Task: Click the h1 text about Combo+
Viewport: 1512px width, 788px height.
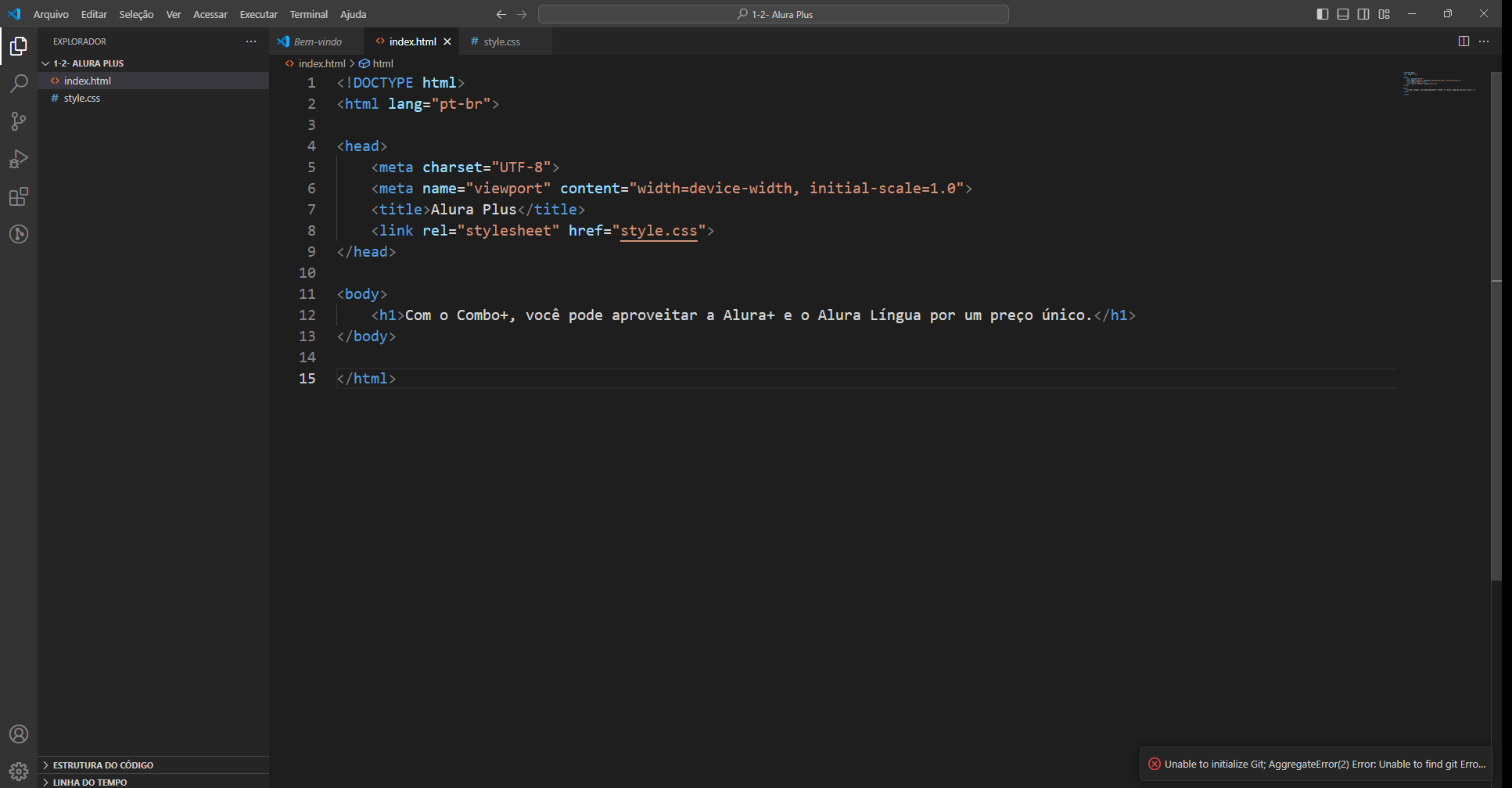Action: (x=749, y=315)
